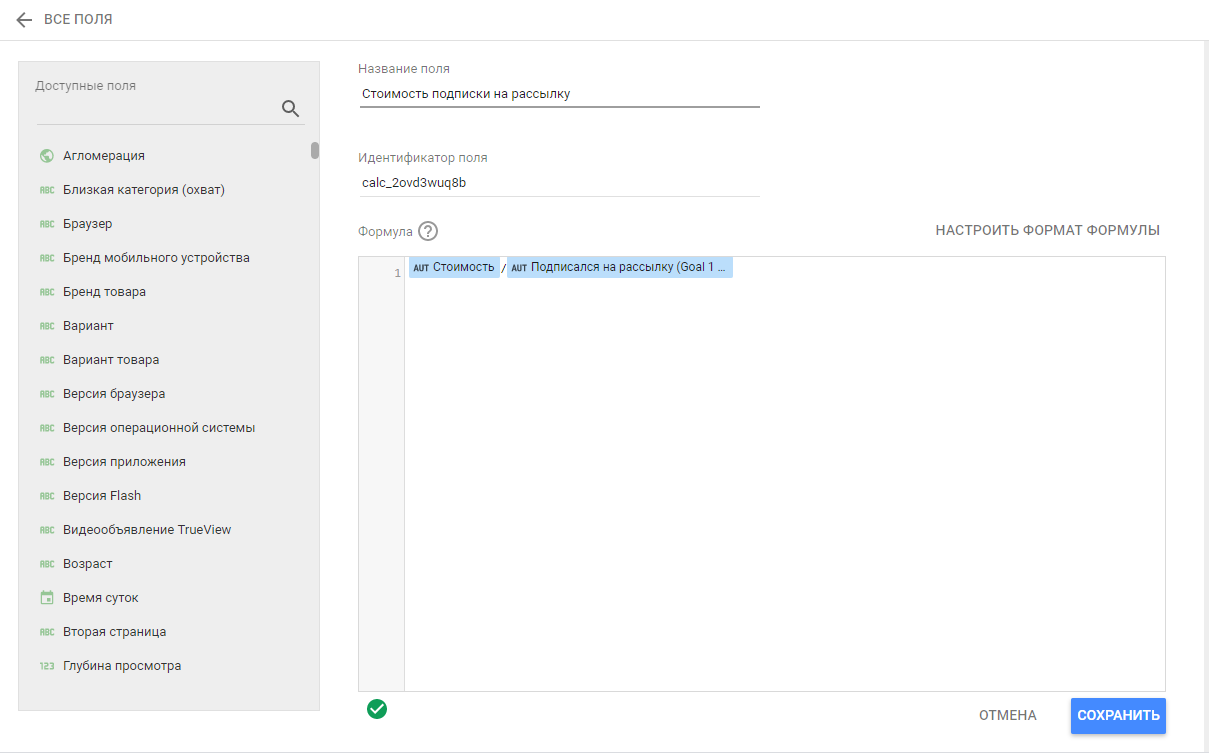The width and height of the screenshot is (1209, 753).
Task: Click the Идентификатор поля input field
Action: 558,183
